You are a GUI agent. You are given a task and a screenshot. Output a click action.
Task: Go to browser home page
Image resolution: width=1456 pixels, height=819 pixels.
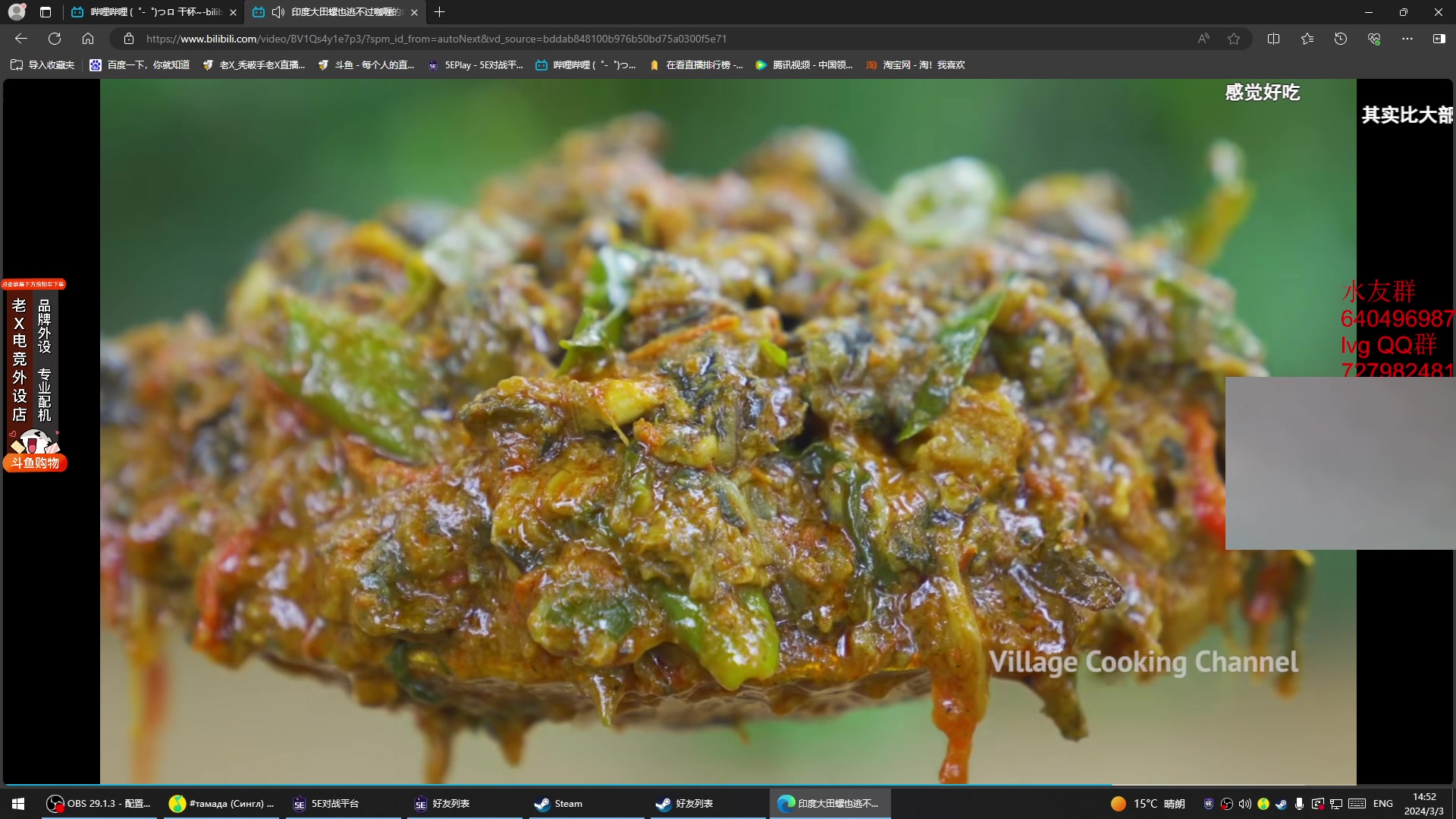[x=88, y=39]
